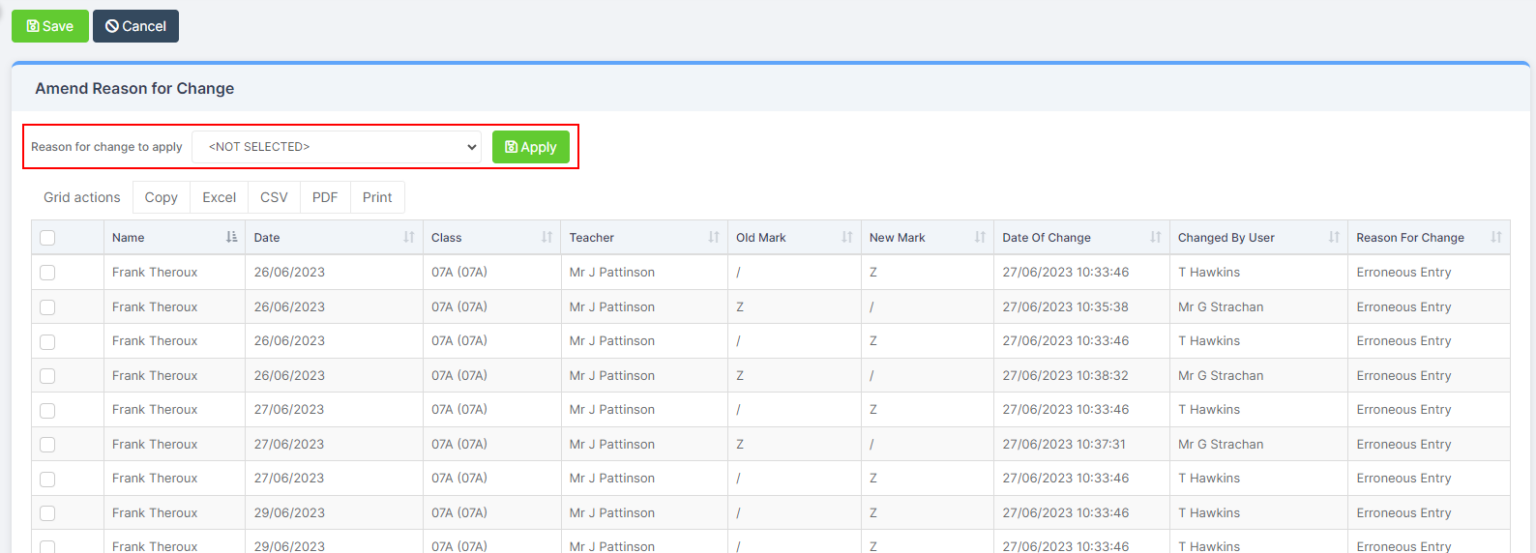Sort the Teacher column sort icon
Image resolution: width=1536 pixels, height=553 pixels.
coord(714,238)
